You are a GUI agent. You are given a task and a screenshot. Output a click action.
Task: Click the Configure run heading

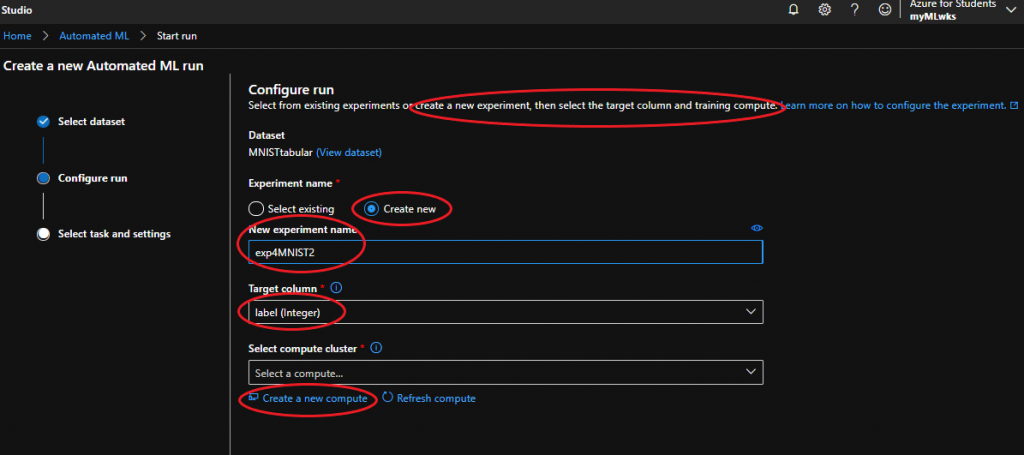point(291,90)
